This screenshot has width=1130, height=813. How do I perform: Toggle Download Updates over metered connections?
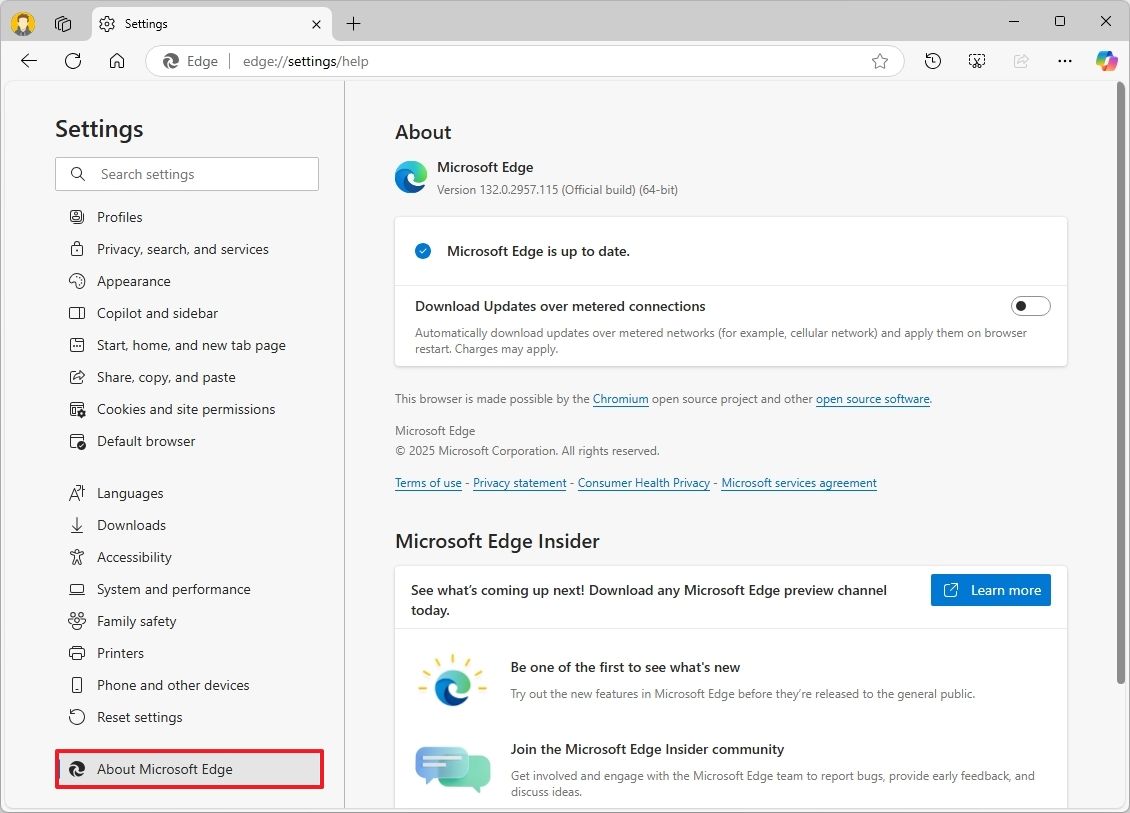point(1030,305)
